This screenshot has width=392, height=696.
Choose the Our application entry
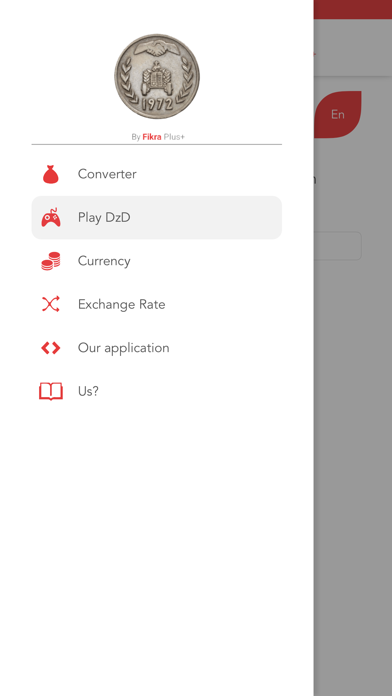[x=157, y=348]
